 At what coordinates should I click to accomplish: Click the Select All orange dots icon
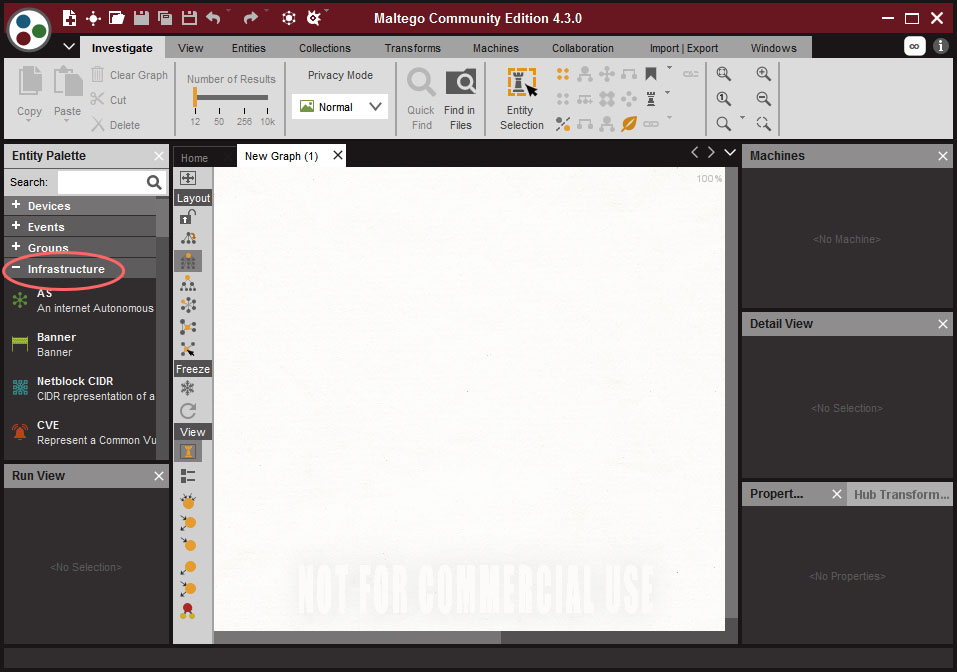coord(563,74)
